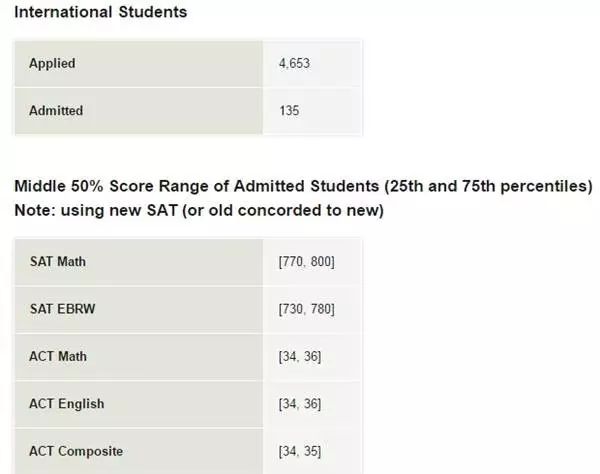Click the 4,653 applied value
This screenshot has width=600, height=474.
(294, 63)
